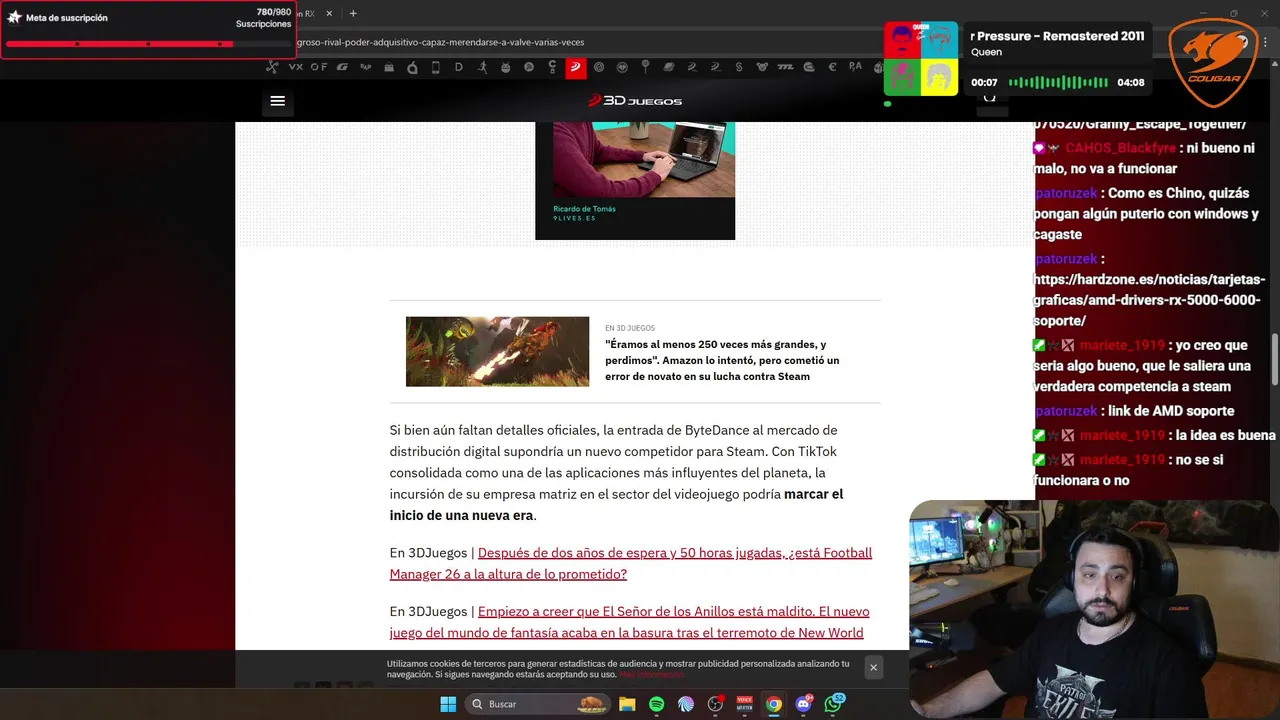
Task: Click the Amazon article thumbnail image
Action: pyautogui.click(x=497, y=351)
